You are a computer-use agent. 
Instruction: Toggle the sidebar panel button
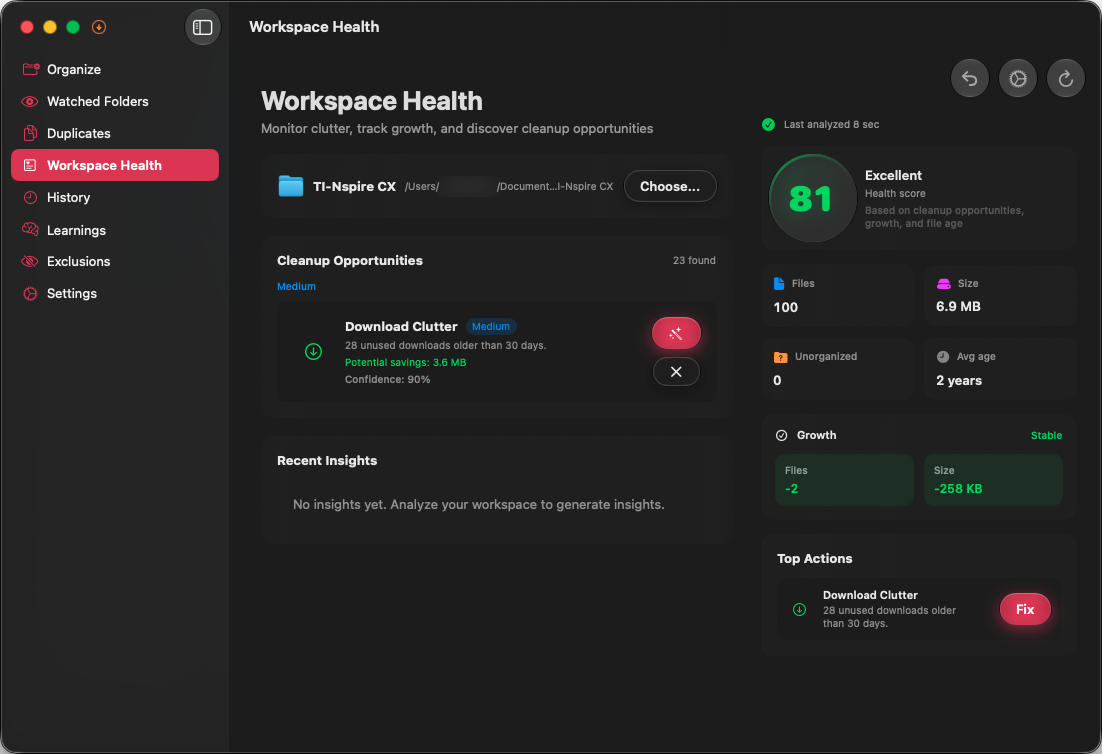202,27
